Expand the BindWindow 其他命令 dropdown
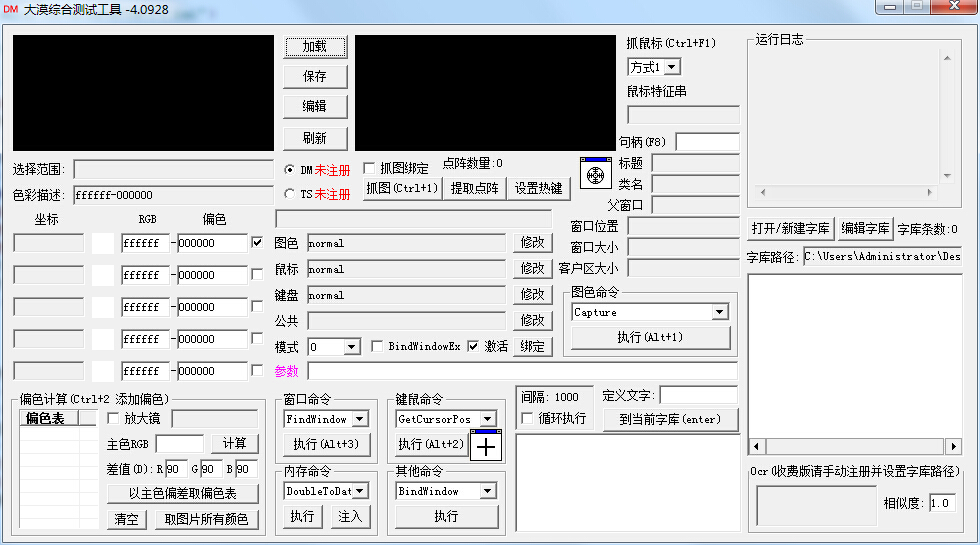This screenshot has width=980, height=545. pos(488,491)
